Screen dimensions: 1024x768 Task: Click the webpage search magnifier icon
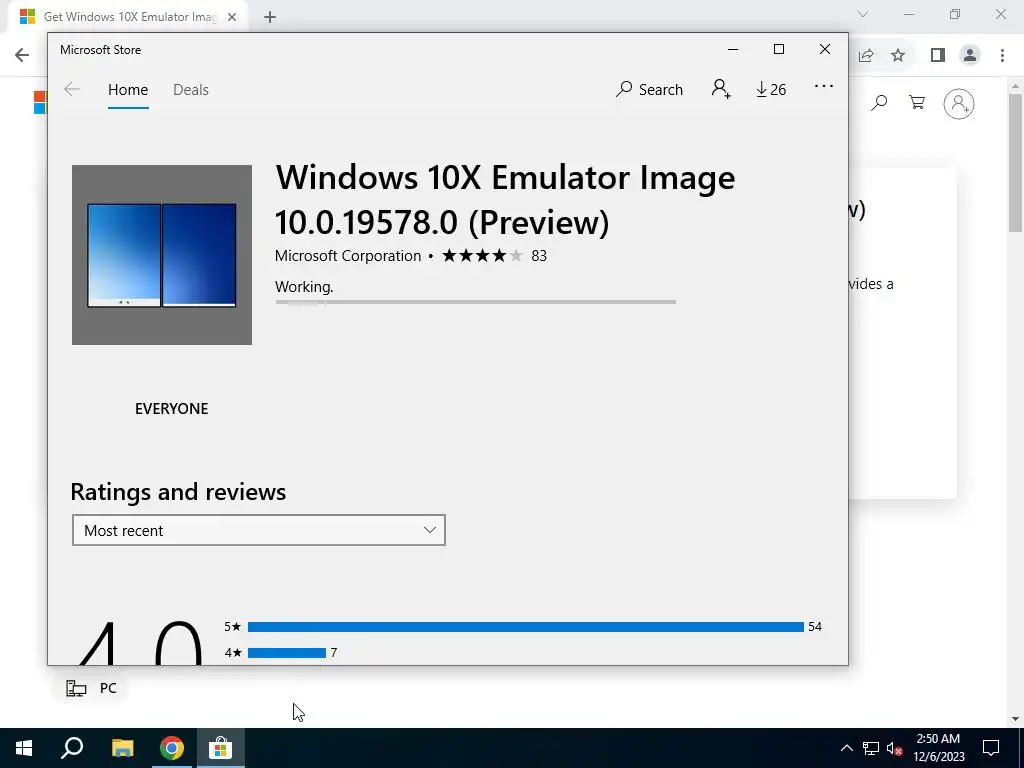[879, 103]
